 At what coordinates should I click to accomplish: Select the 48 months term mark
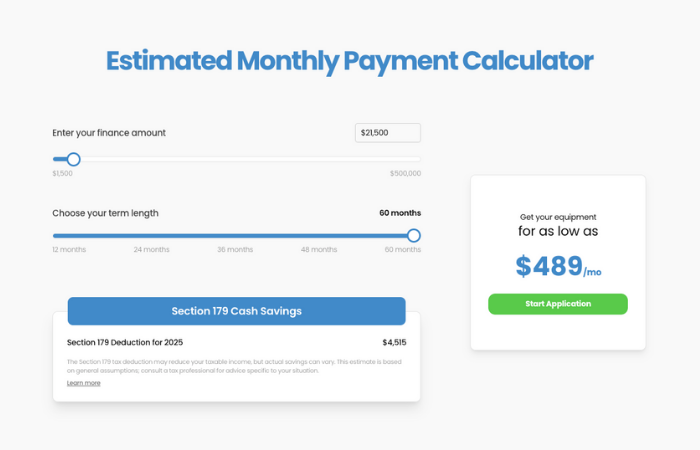[x=319, y=250]
